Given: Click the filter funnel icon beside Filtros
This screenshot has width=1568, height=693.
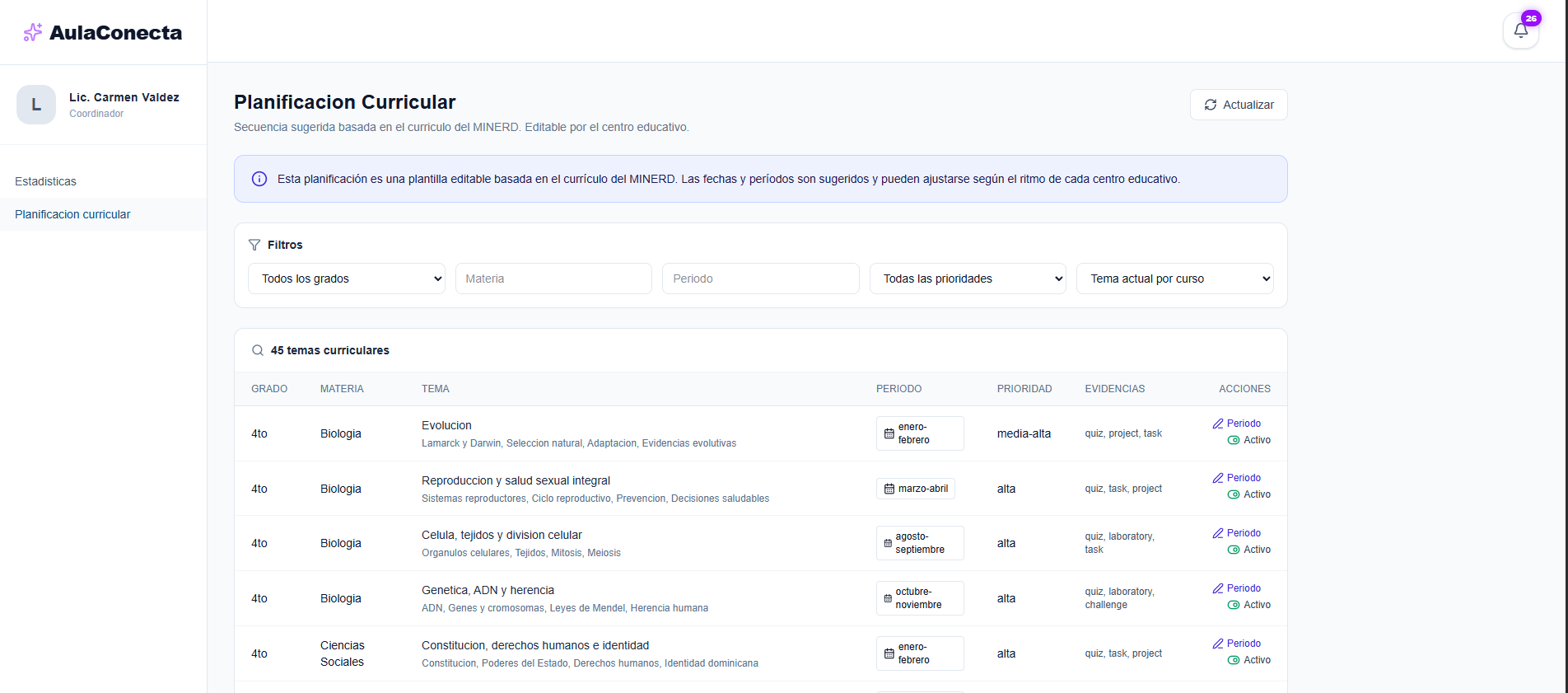Looking at the screenshot, I should pyautogui.click(x=254, y=245).
